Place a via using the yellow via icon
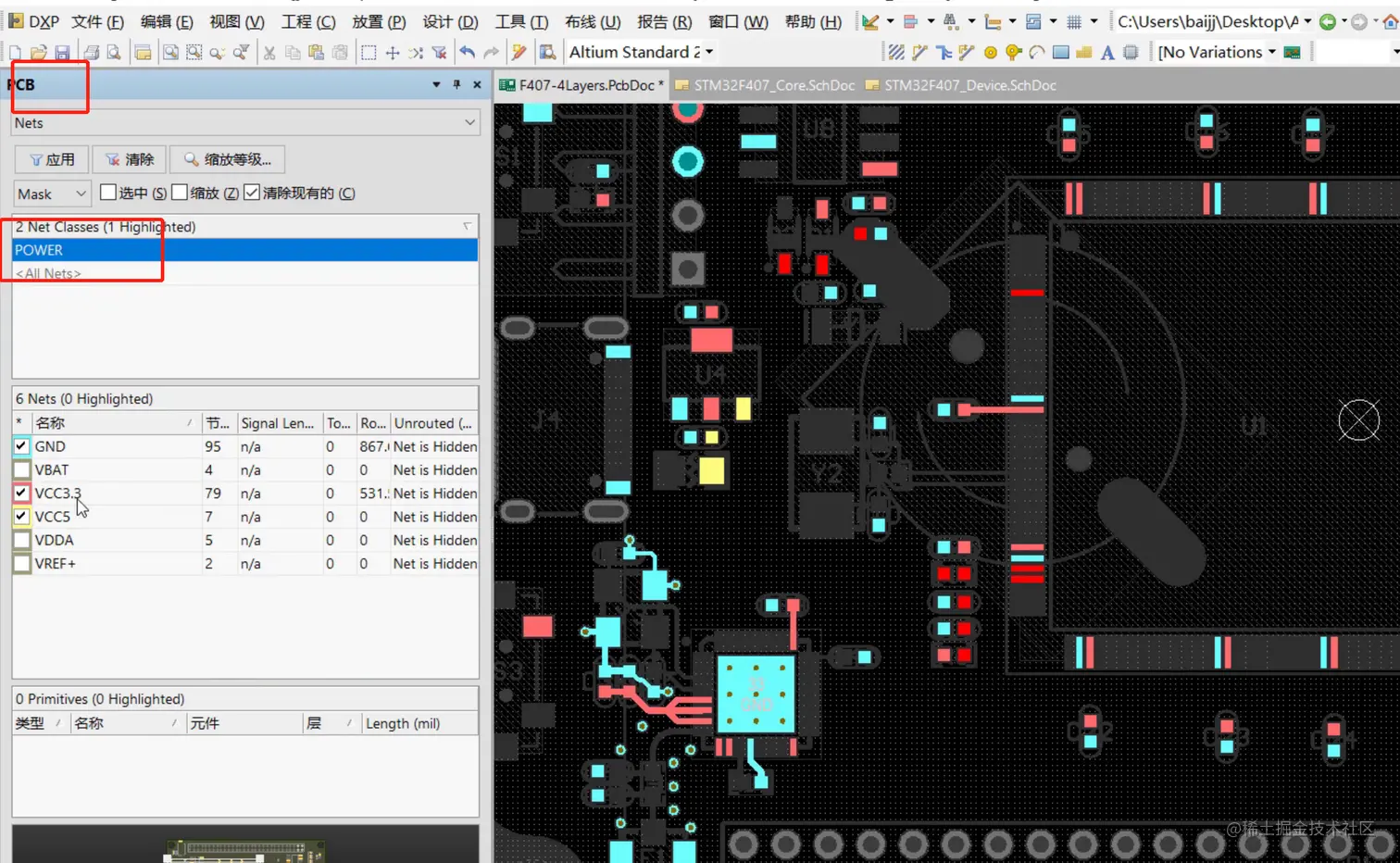 [x=1014, y=53]
